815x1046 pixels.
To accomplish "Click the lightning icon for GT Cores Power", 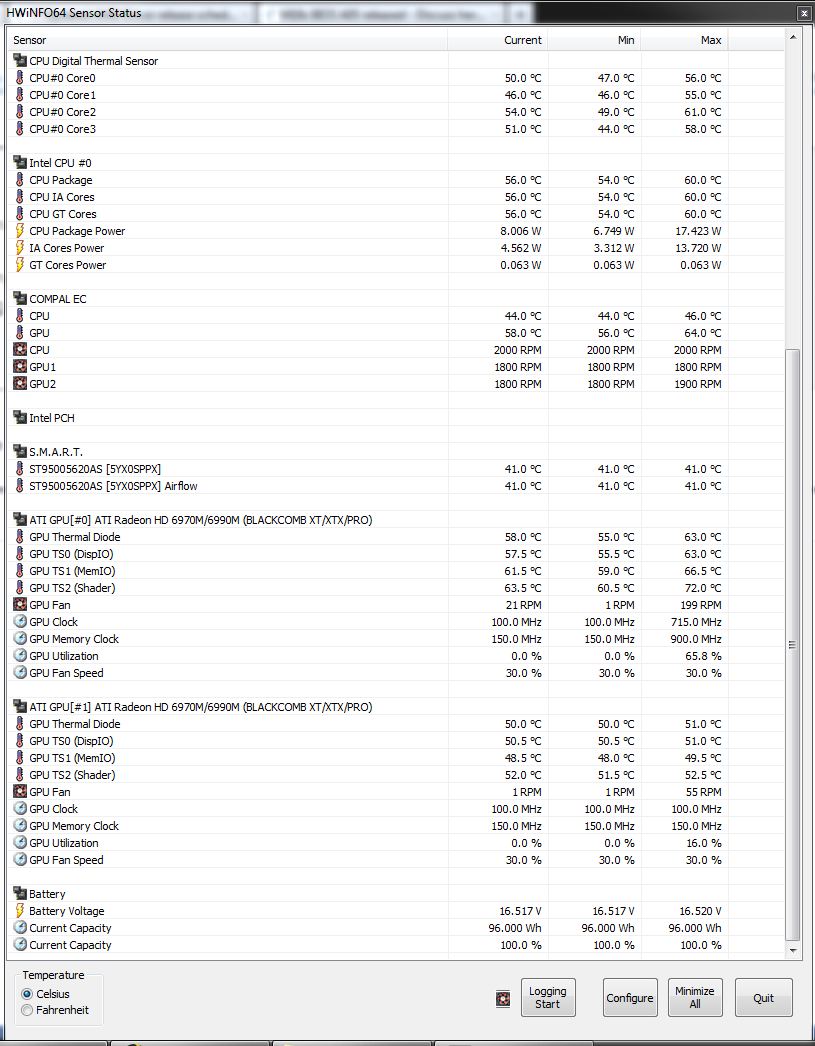I will 20,265.
